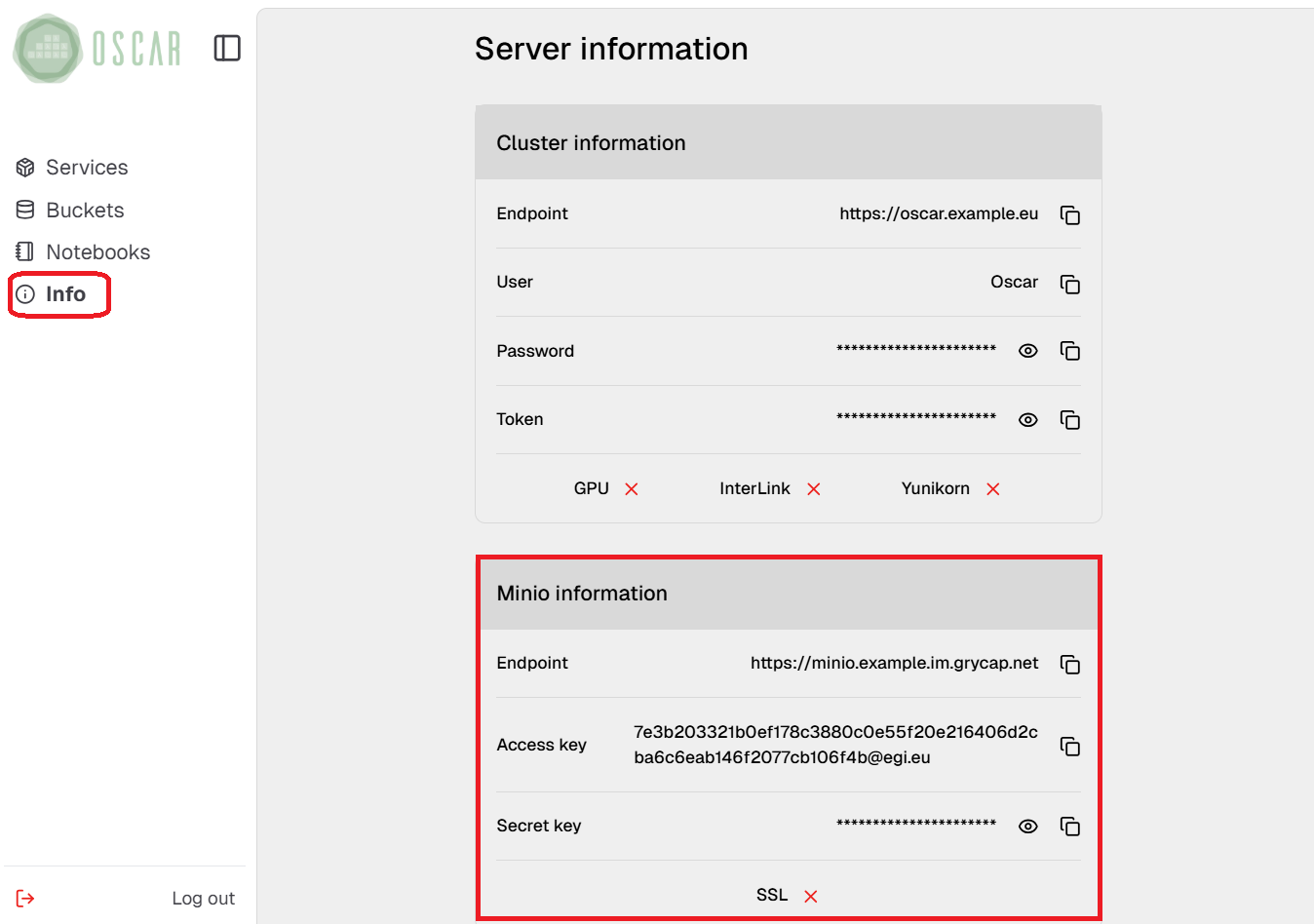Collapse the sidebar panel
Screen dimensions: 1314x924
(227, 48)
